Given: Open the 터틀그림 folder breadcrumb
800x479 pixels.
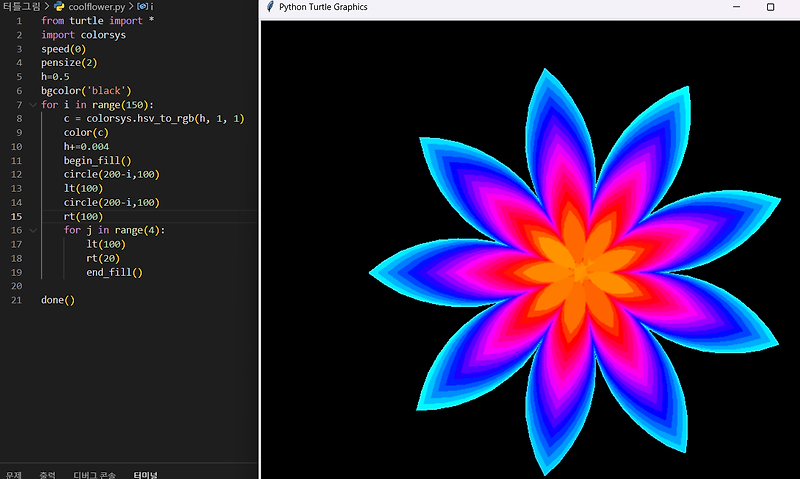Looking at the screenshot, I should pyautogui.click(x=21, y=7).
